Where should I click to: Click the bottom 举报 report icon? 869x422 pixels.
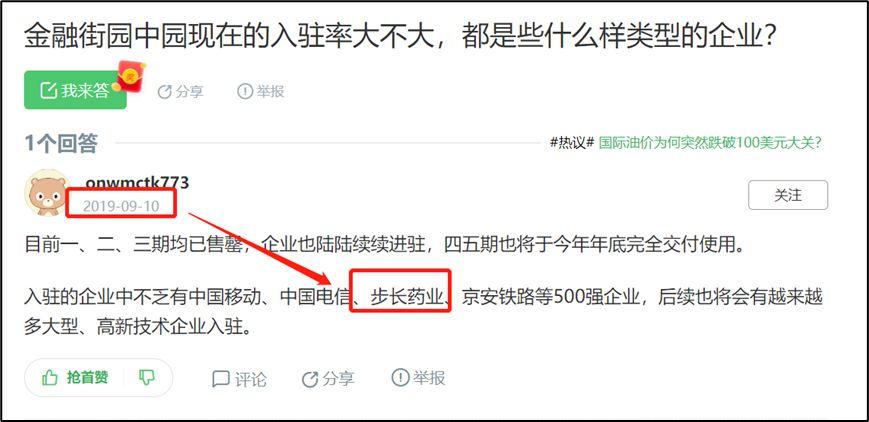tap(400, 378)
